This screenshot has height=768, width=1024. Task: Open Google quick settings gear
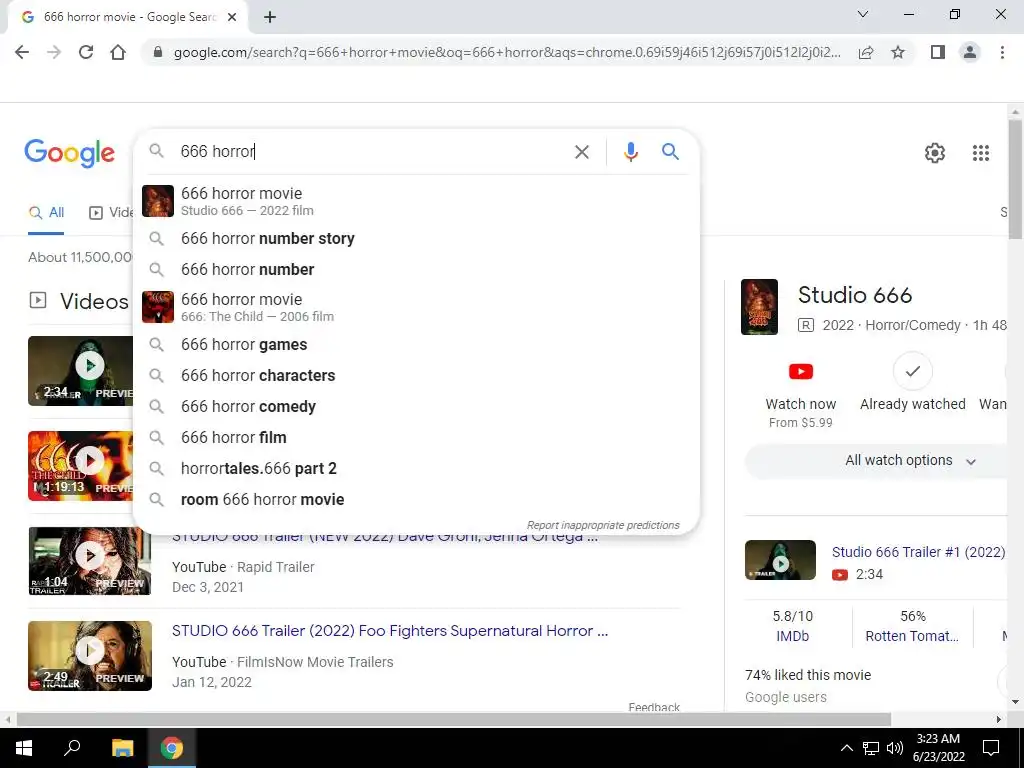tap(935, 153)
